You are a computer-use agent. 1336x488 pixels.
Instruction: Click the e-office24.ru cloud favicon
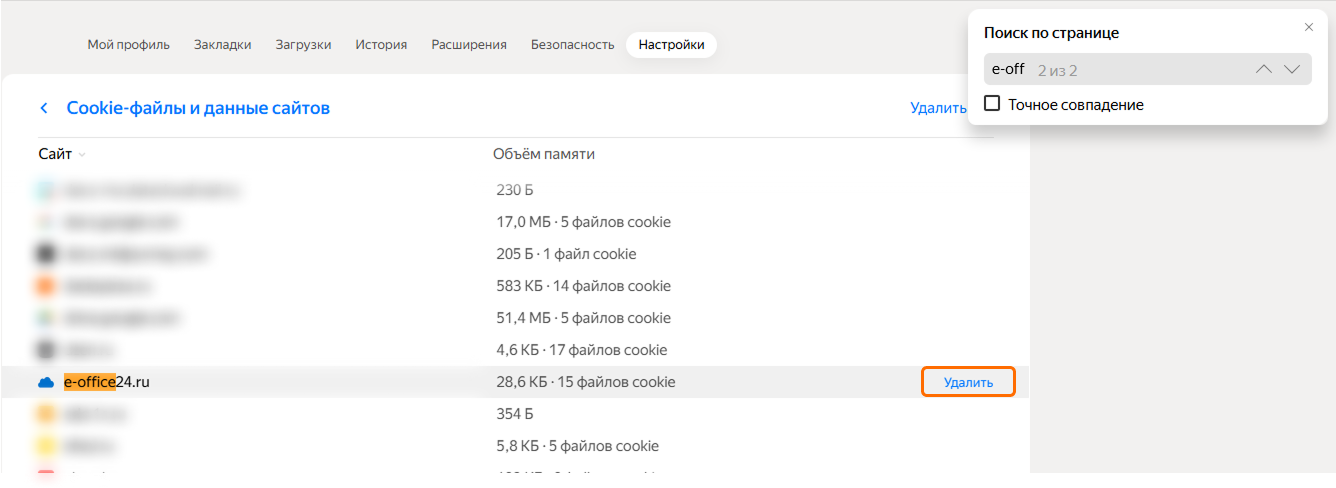45,382
